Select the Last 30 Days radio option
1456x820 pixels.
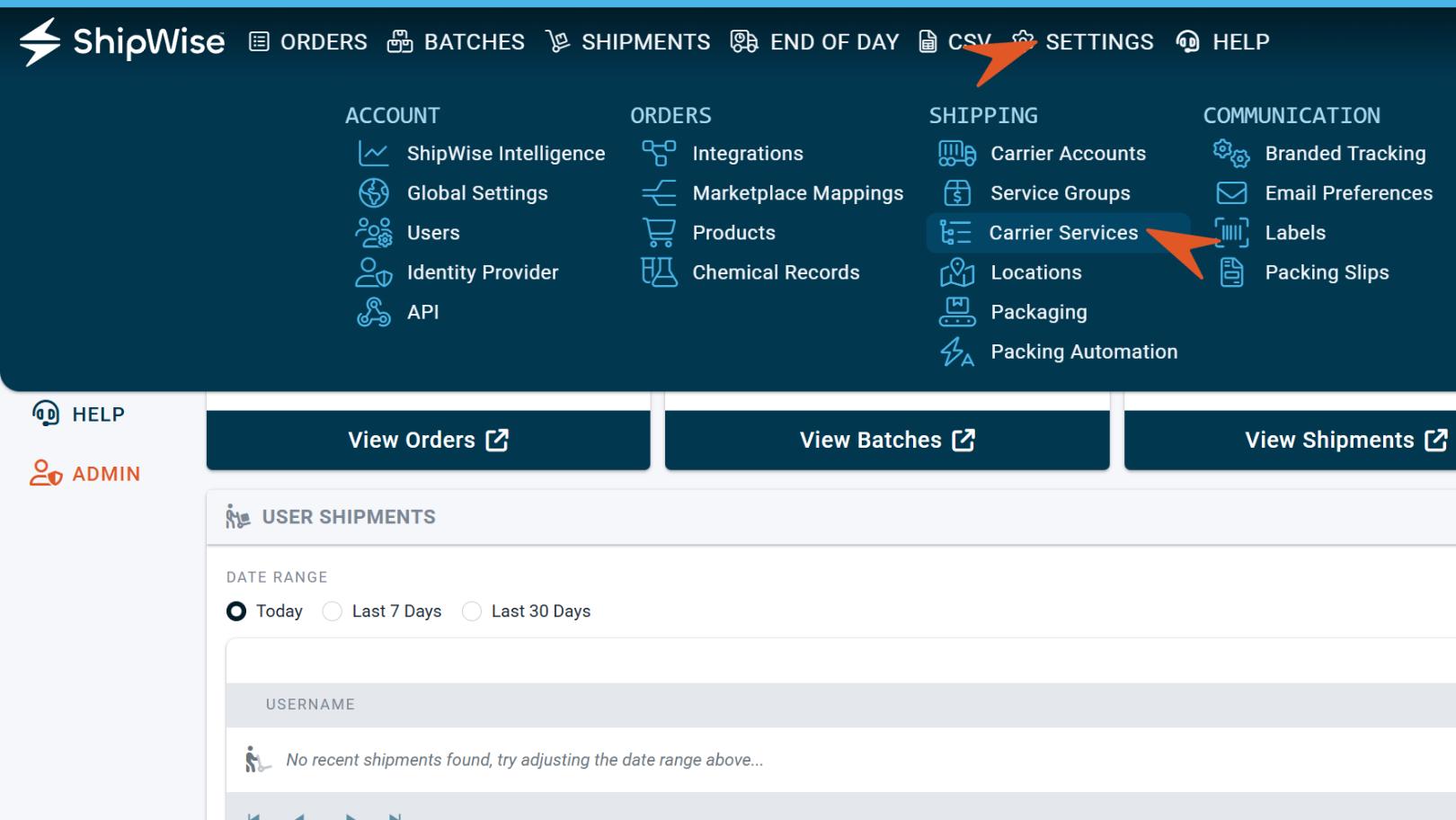pyautogui.click(x=472, y=611)
